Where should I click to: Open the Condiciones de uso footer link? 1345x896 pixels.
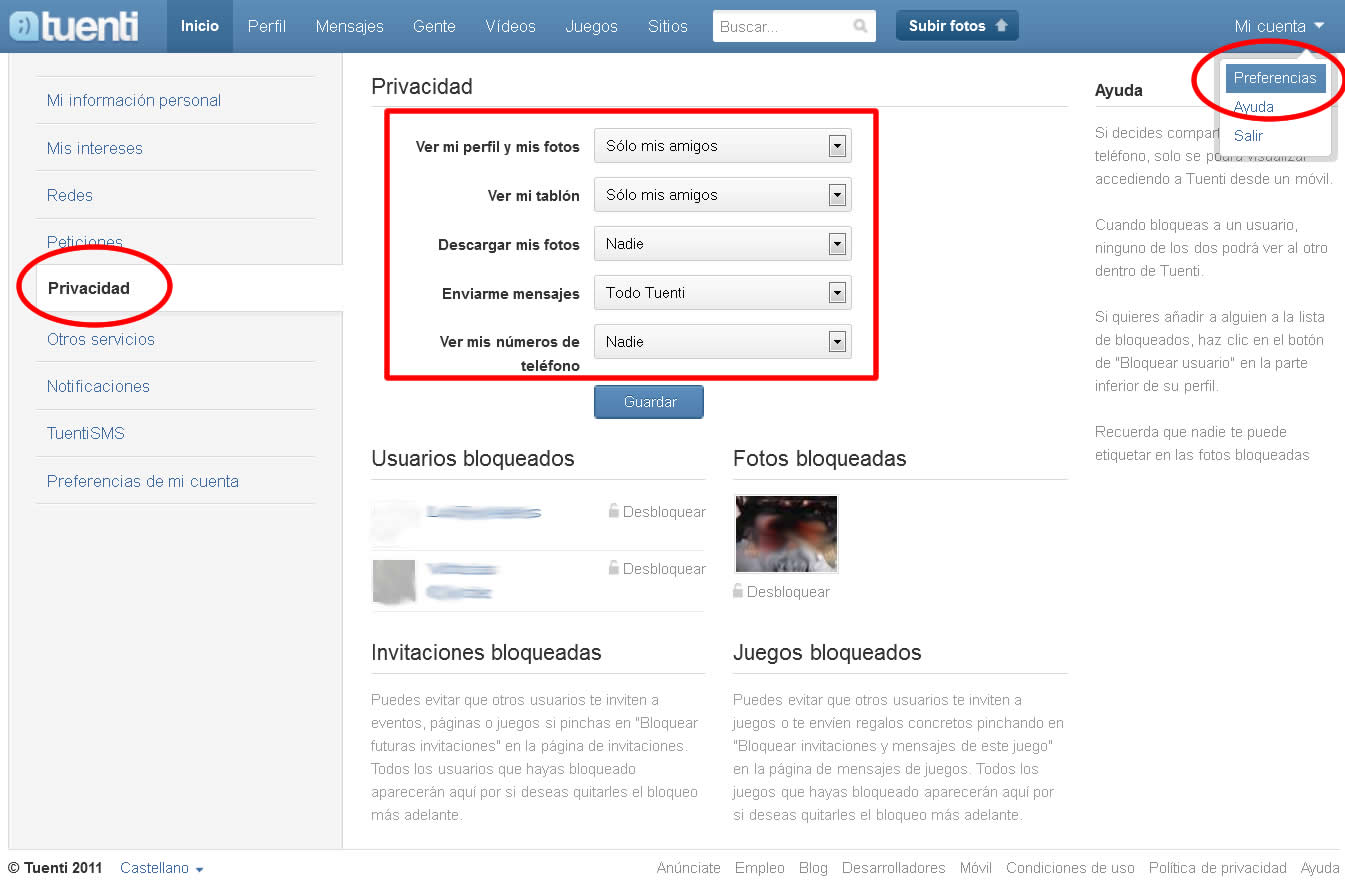[x=1070, y=868]
